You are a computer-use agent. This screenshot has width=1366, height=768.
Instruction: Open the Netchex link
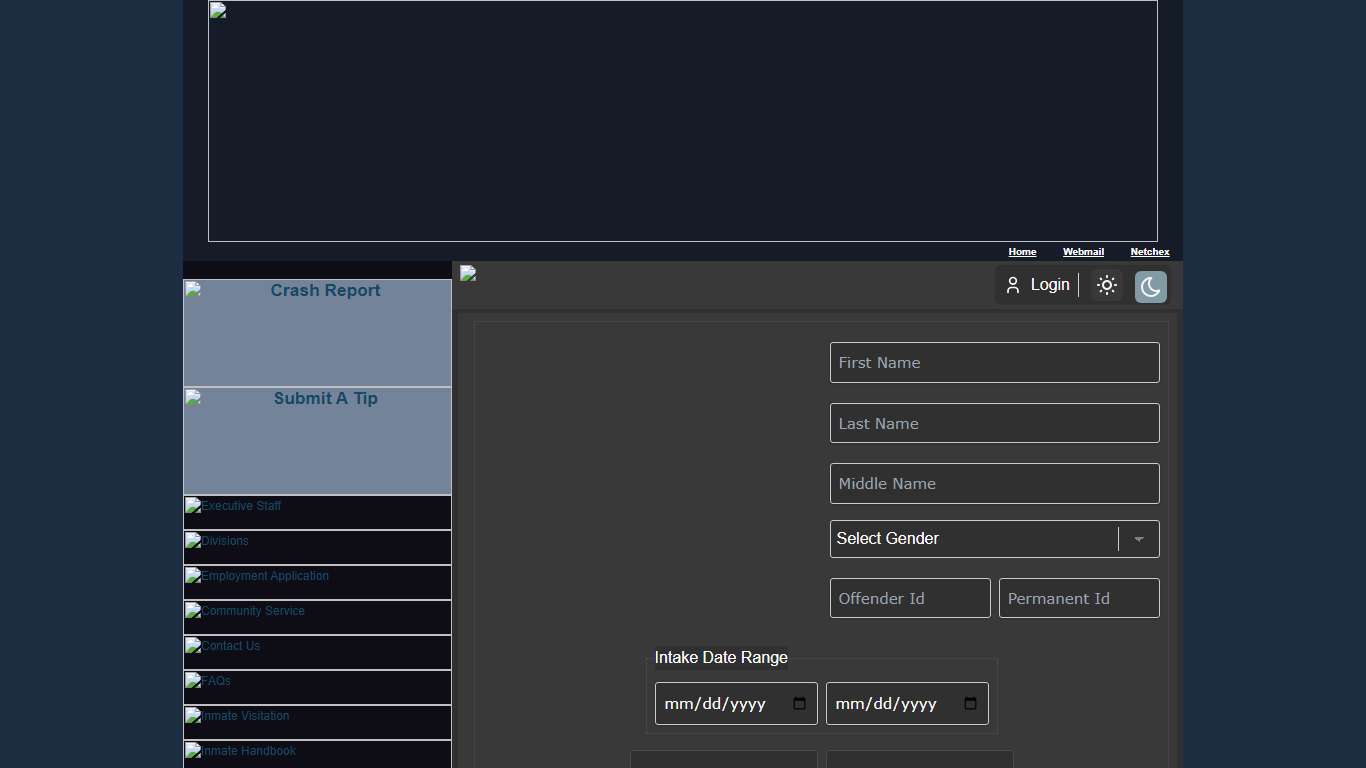1149,252
